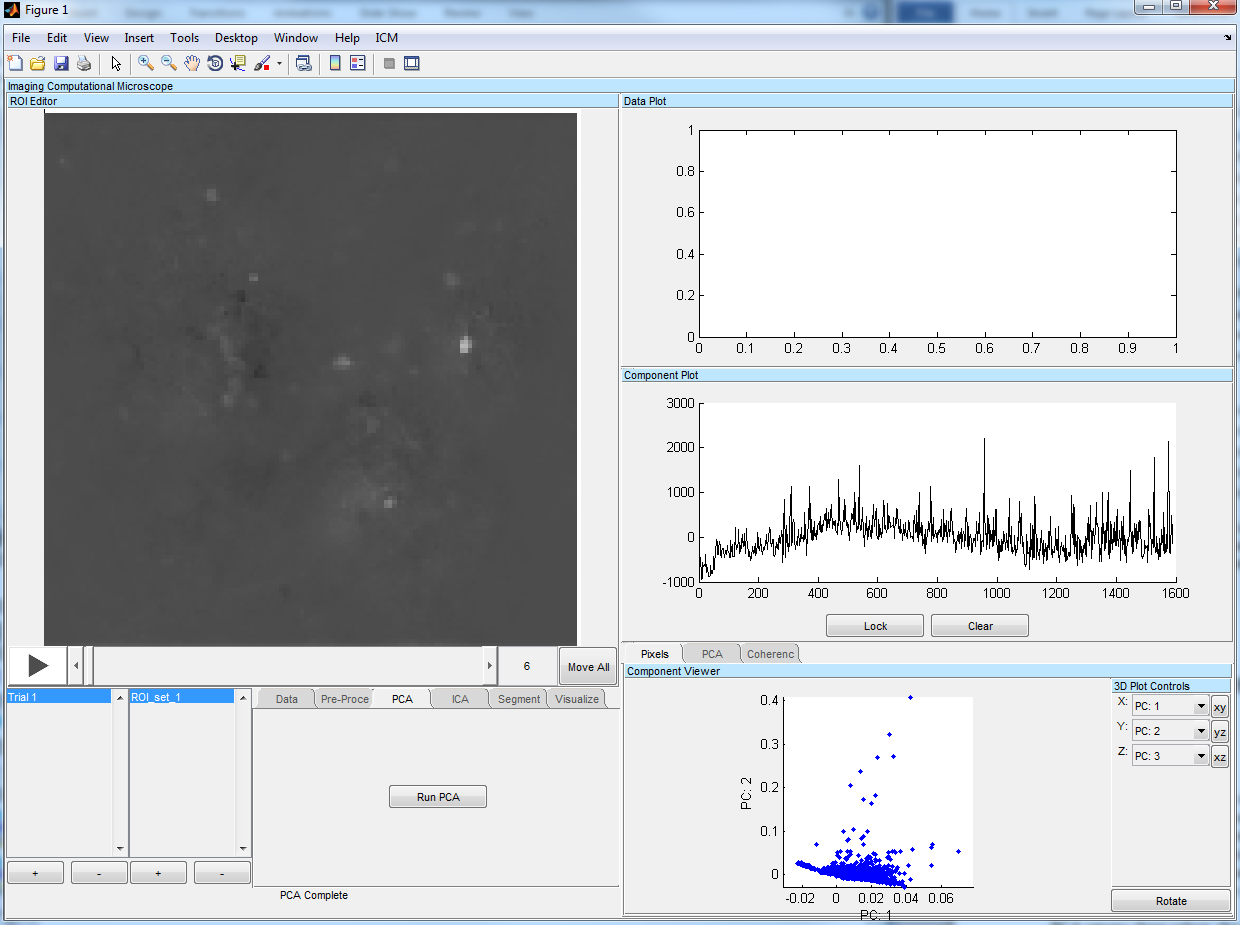
Task: Click the xz view button
Action: (x=1220, y=757)
